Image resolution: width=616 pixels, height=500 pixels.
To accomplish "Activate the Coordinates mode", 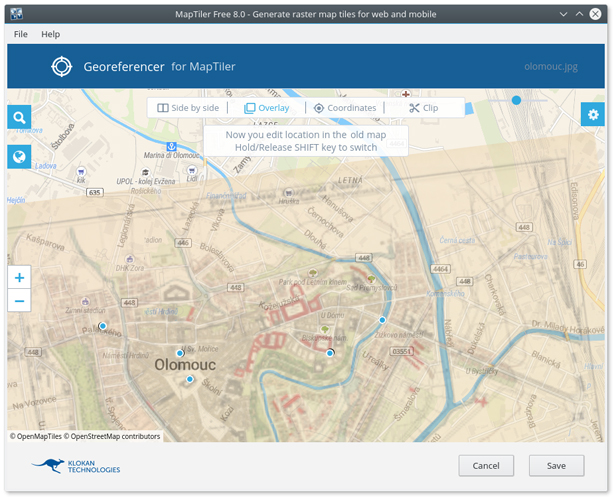I will 345,108.
